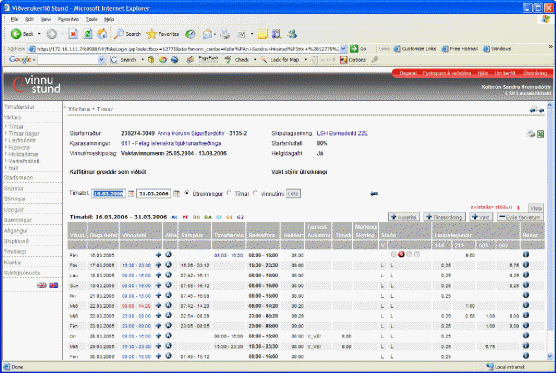Click the plus icon in 17.03.2006 row
Screen dimensions: 556x373
159,265
